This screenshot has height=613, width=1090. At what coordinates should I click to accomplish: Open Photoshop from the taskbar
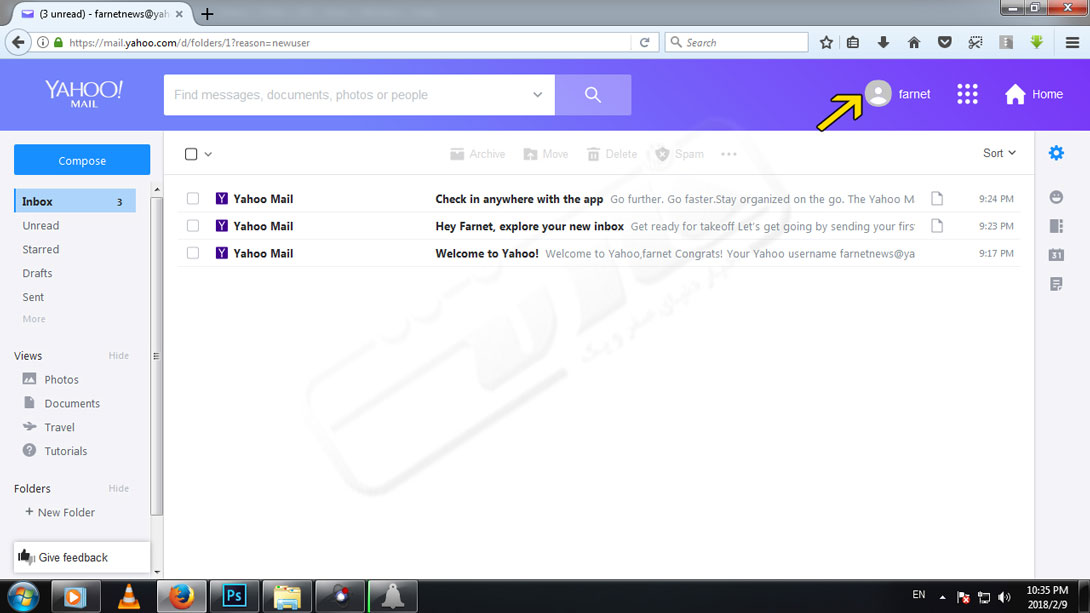coord(234,596)
